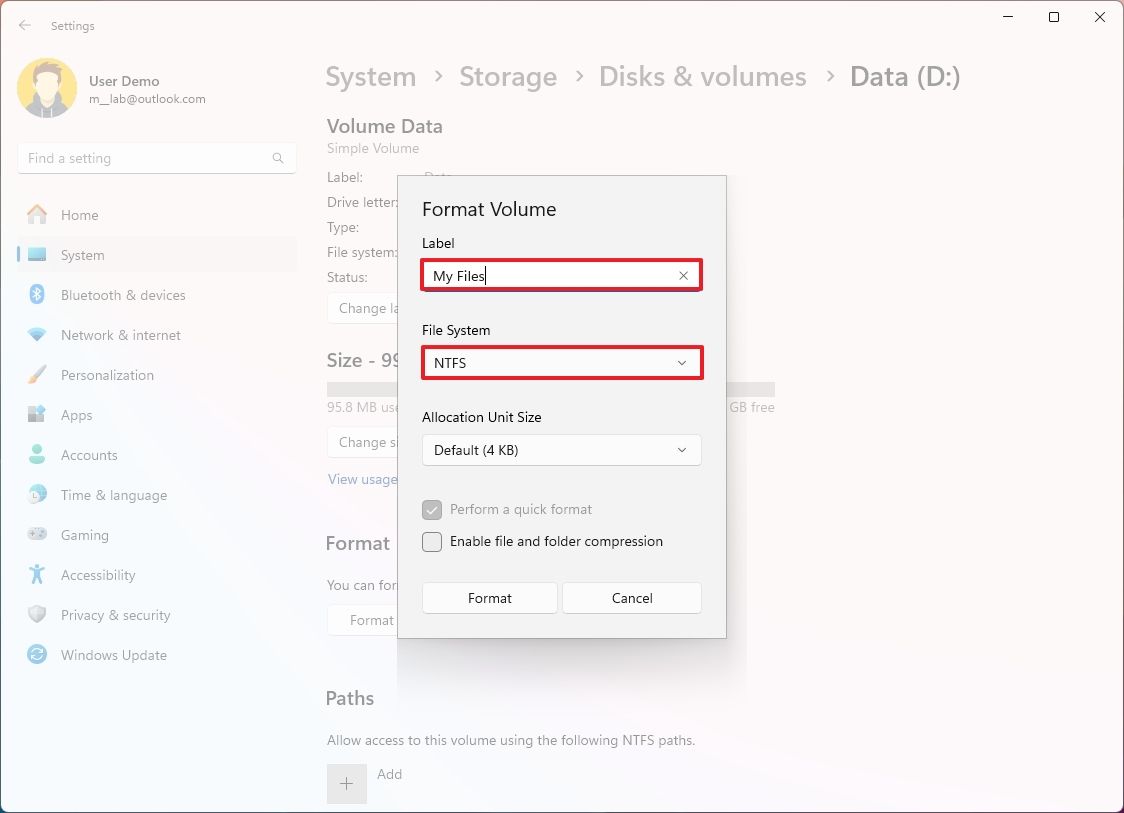Click the Find a setting search box

156,157
